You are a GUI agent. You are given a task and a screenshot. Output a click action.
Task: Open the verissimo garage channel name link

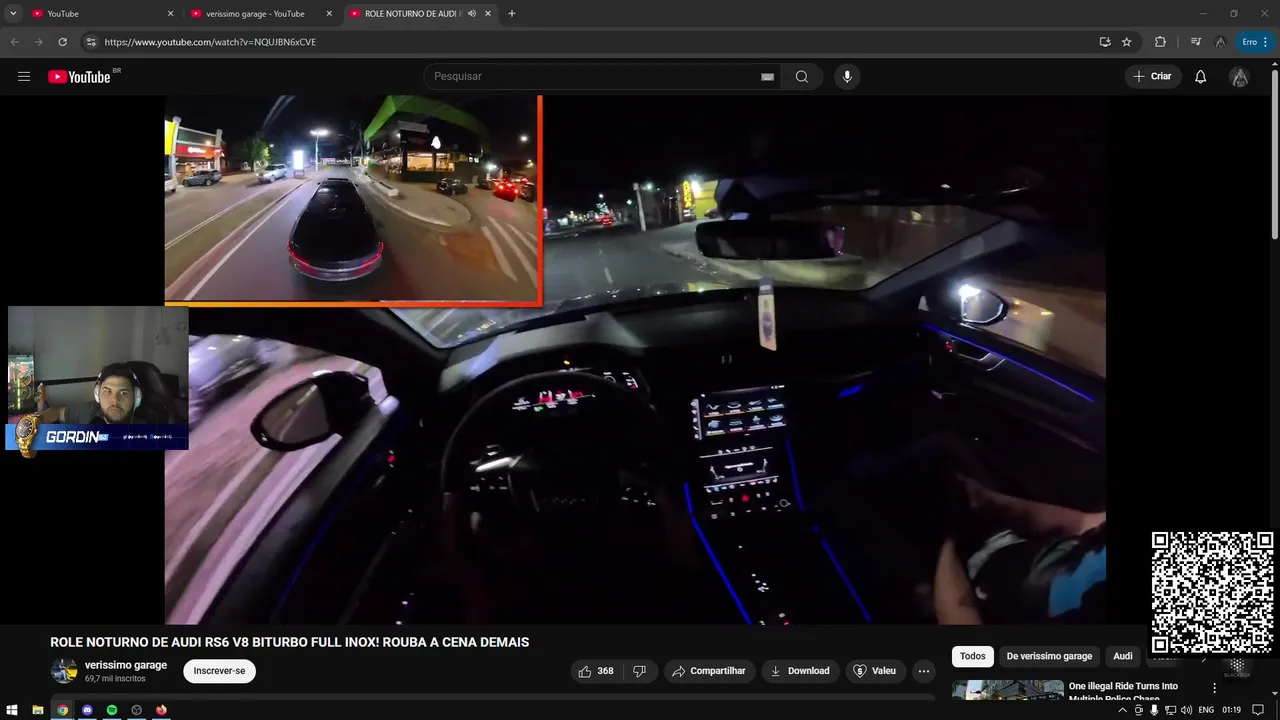(126, 665)
